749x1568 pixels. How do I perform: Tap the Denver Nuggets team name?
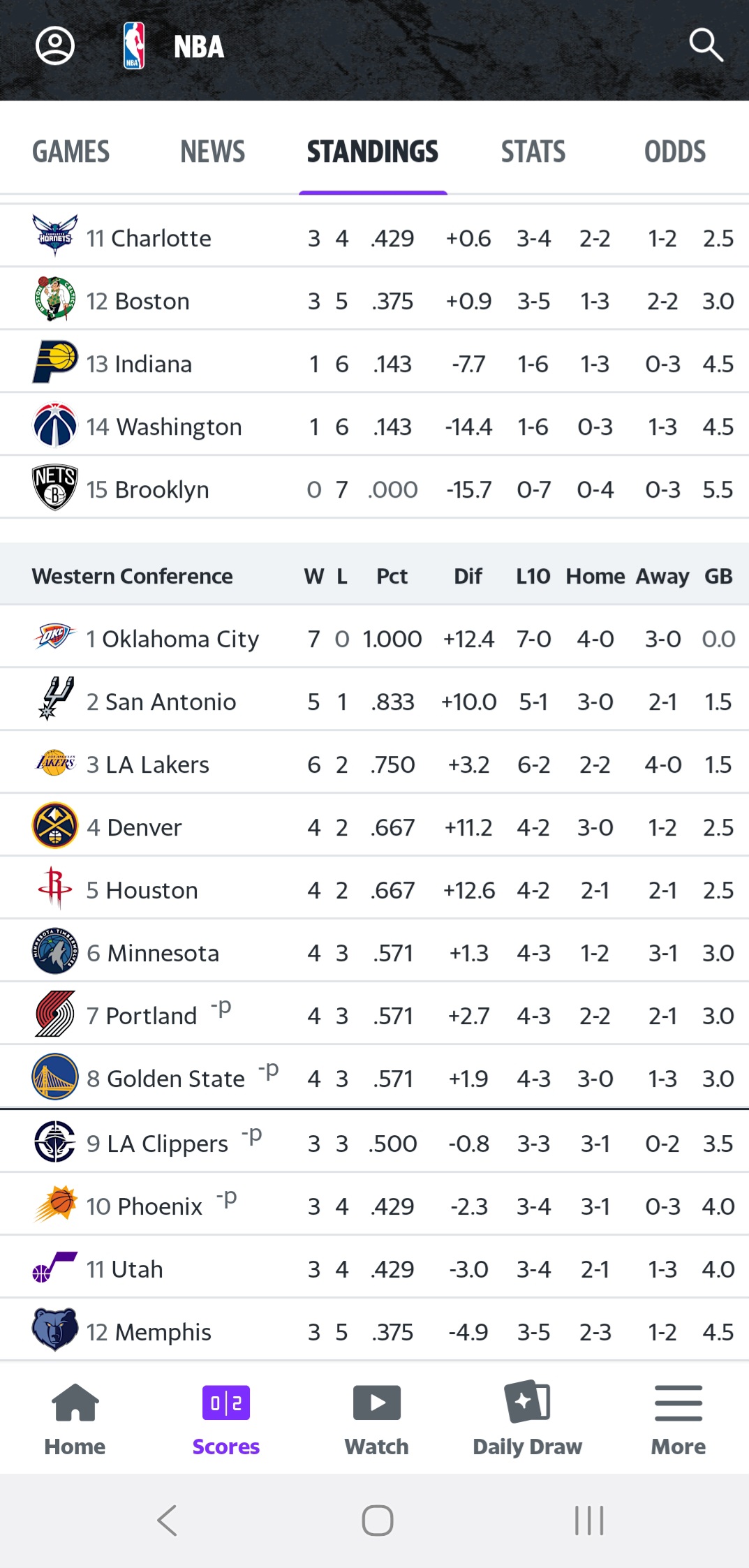point(144,827)
